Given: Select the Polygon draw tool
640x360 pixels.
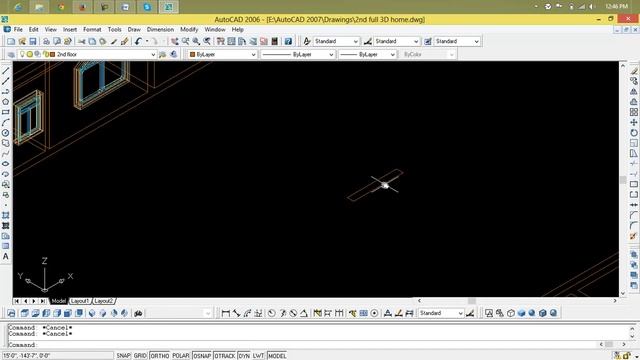Looking at the screenshot, I should (6, 102).
